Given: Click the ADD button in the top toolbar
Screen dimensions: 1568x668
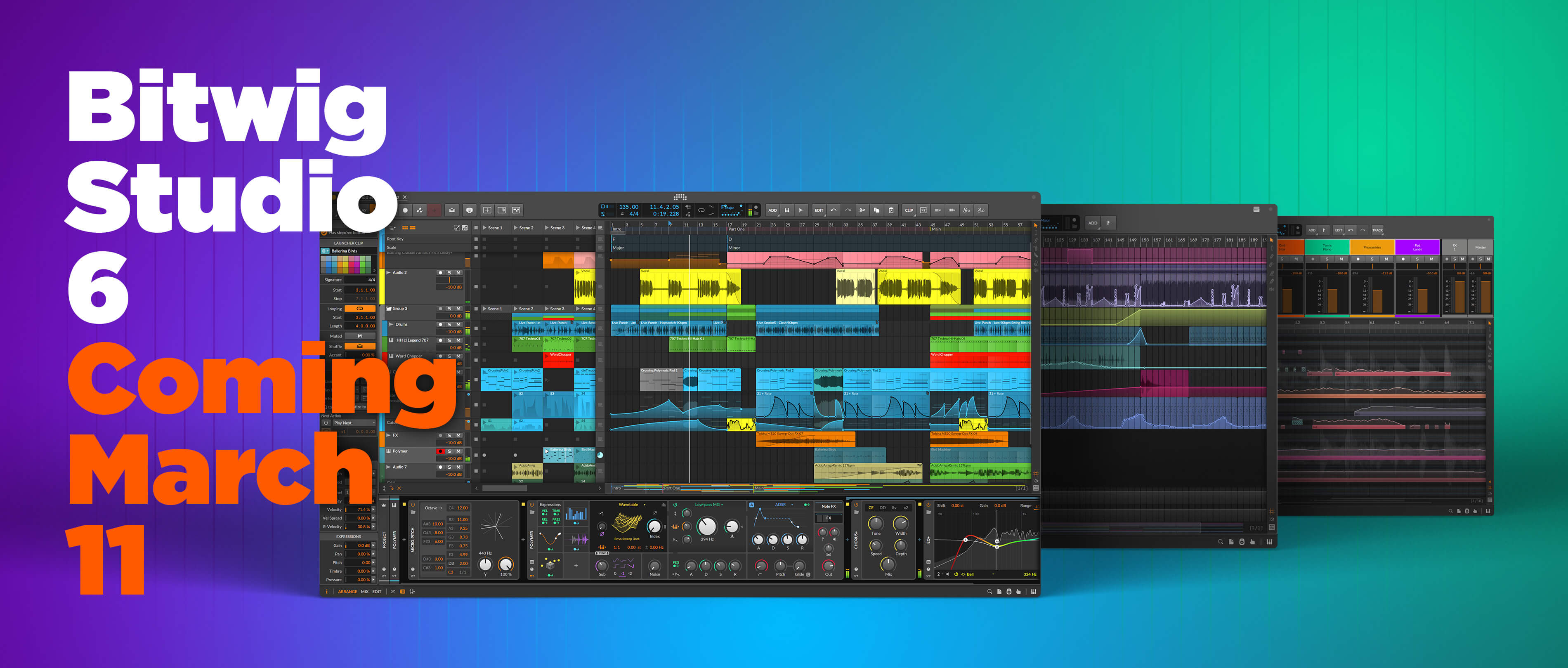Looking at the screenshot, I should 773,210.
